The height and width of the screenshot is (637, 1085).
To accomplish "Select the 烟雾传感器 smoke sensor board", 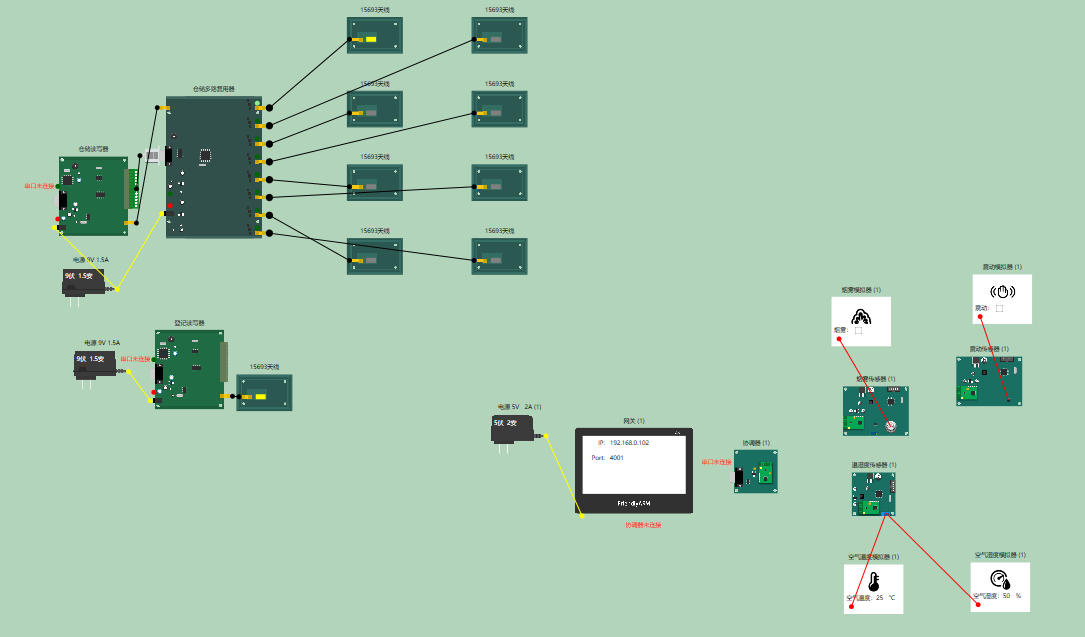I will click(x=875, y=411).
